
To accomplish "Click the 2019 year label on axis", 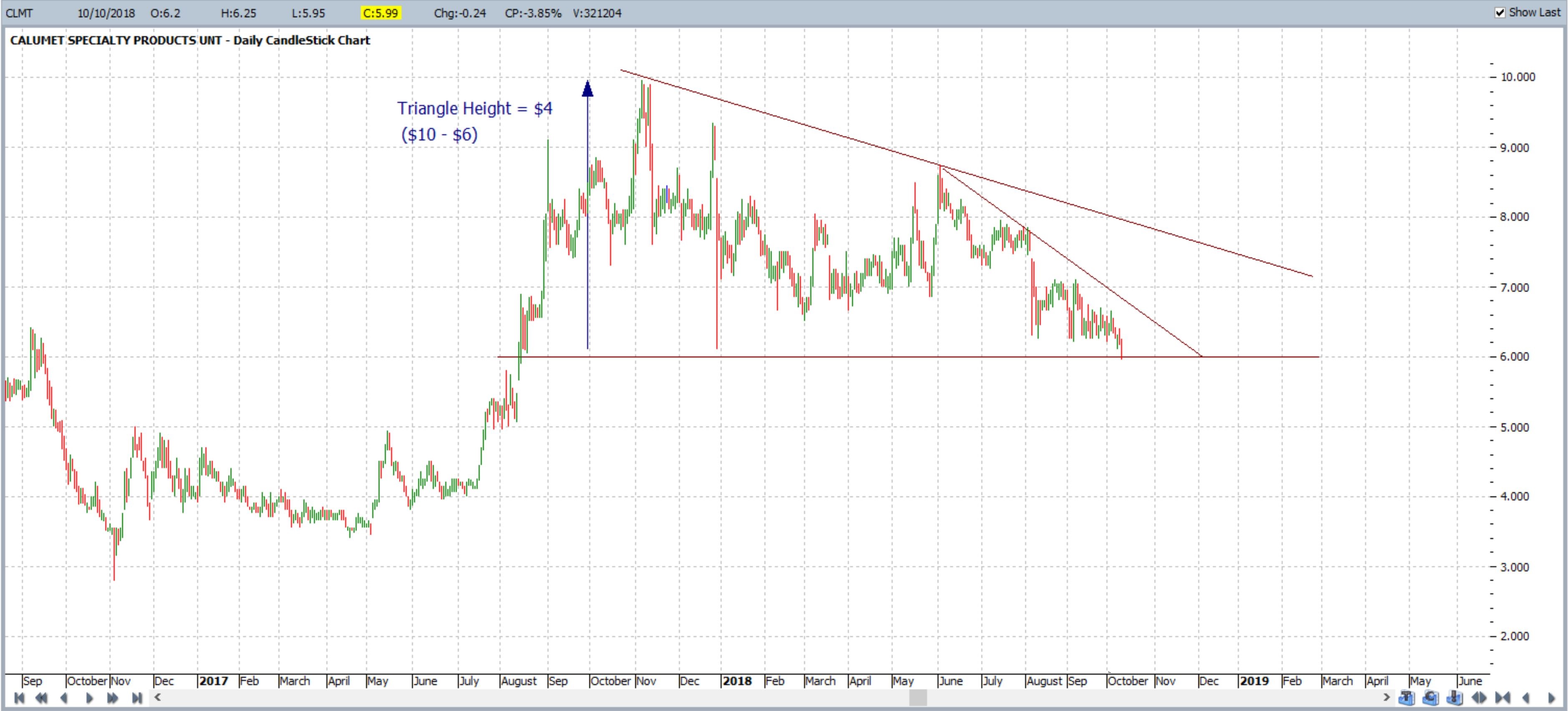I will [1254, 681].
